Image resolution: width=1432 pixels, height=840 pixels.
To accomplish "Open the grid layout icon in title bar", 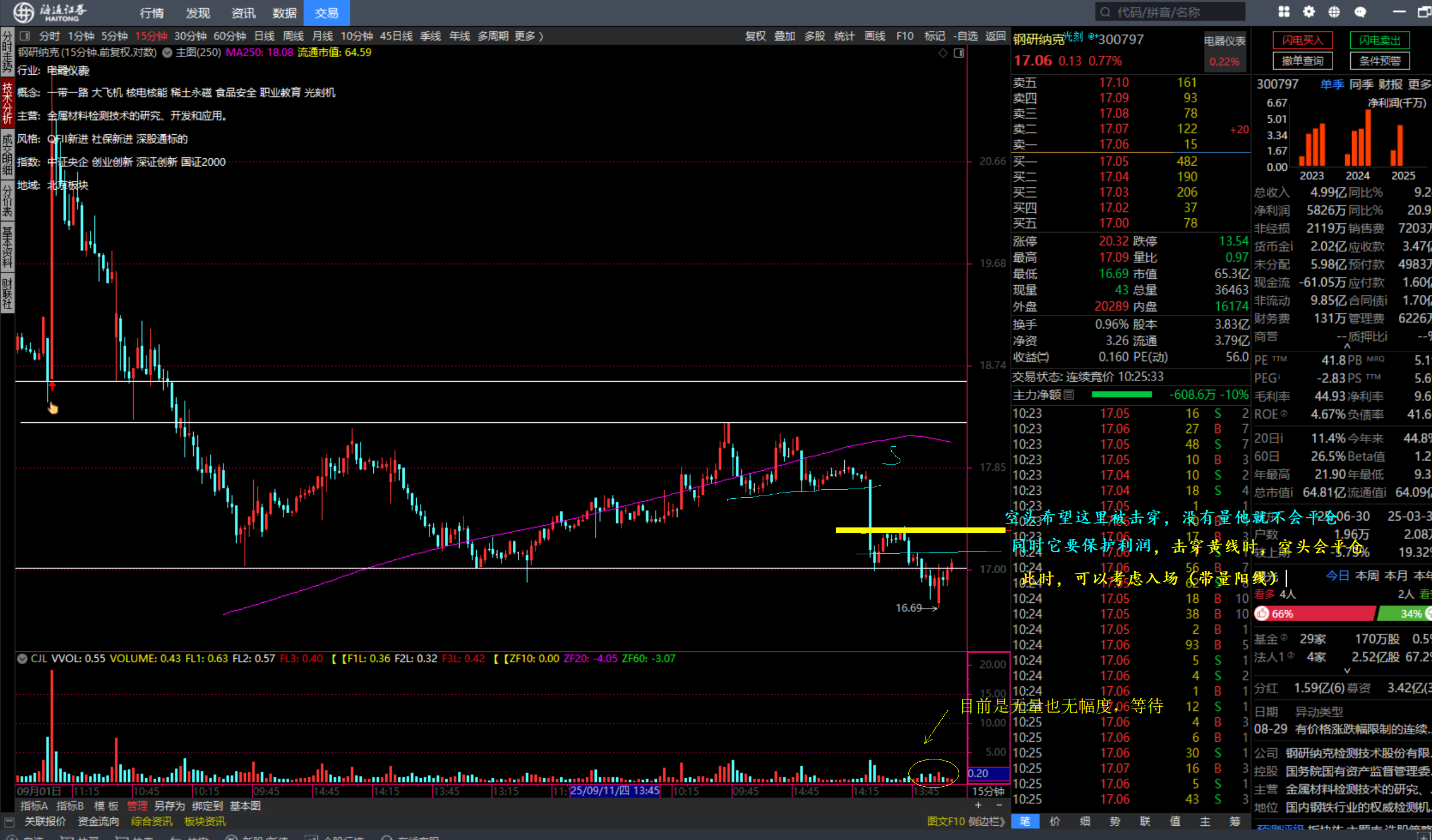I will coord(1284,12).
